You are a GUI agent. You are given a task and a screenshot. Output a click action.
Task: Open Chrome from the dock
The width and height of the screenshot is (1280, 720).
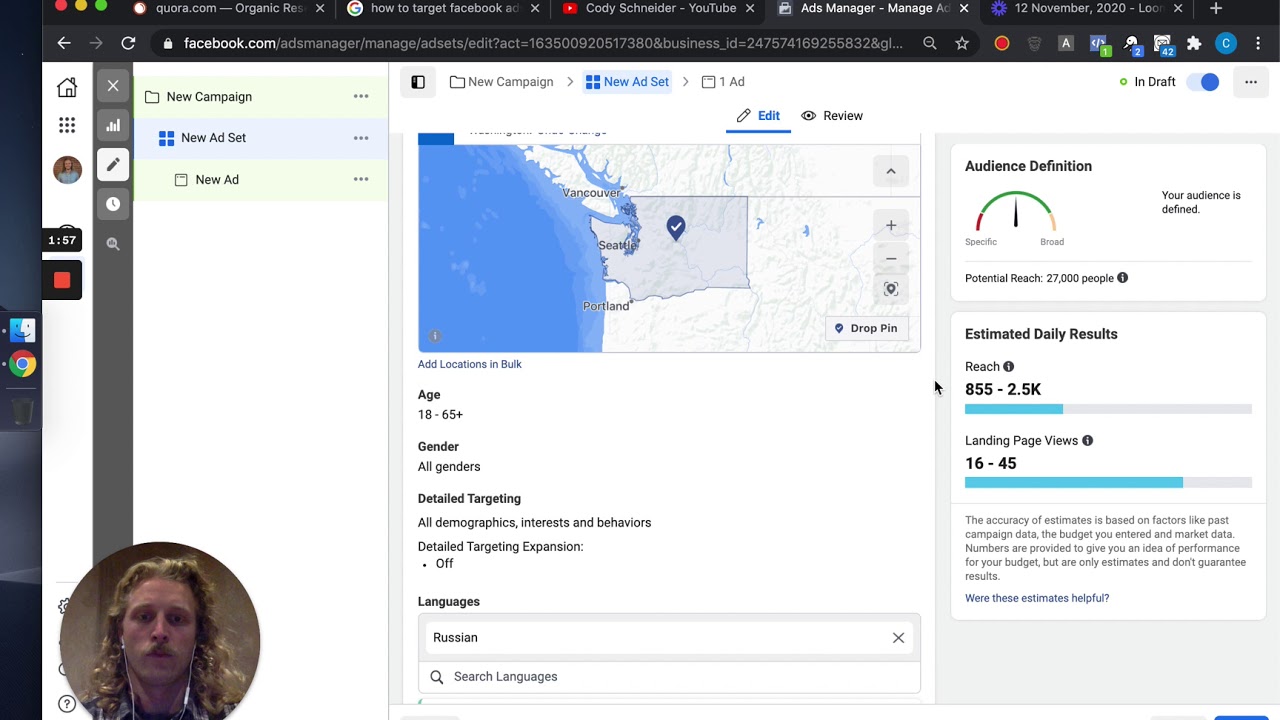click(x=22, y=365)
